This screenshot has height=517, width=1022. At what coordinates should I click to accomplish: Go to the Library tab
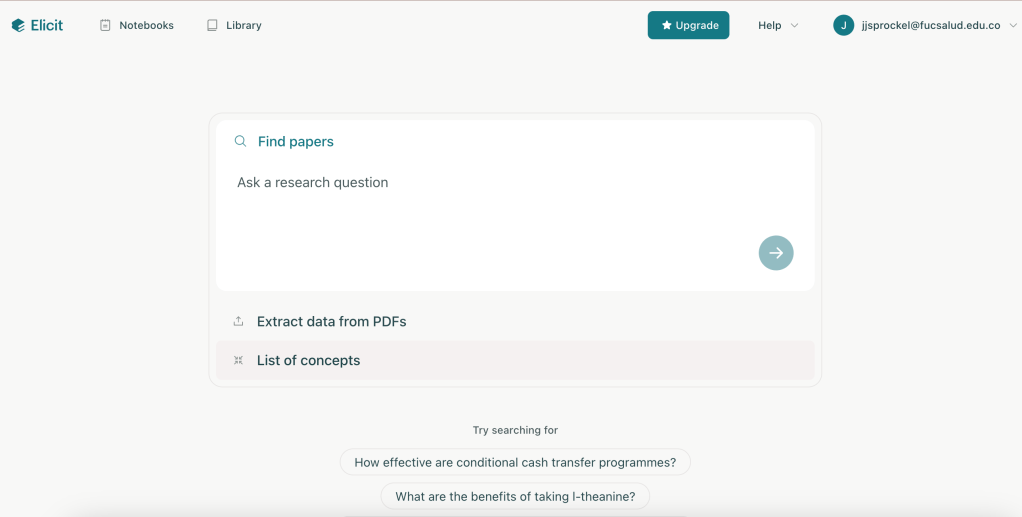click(x=243, y=25)
